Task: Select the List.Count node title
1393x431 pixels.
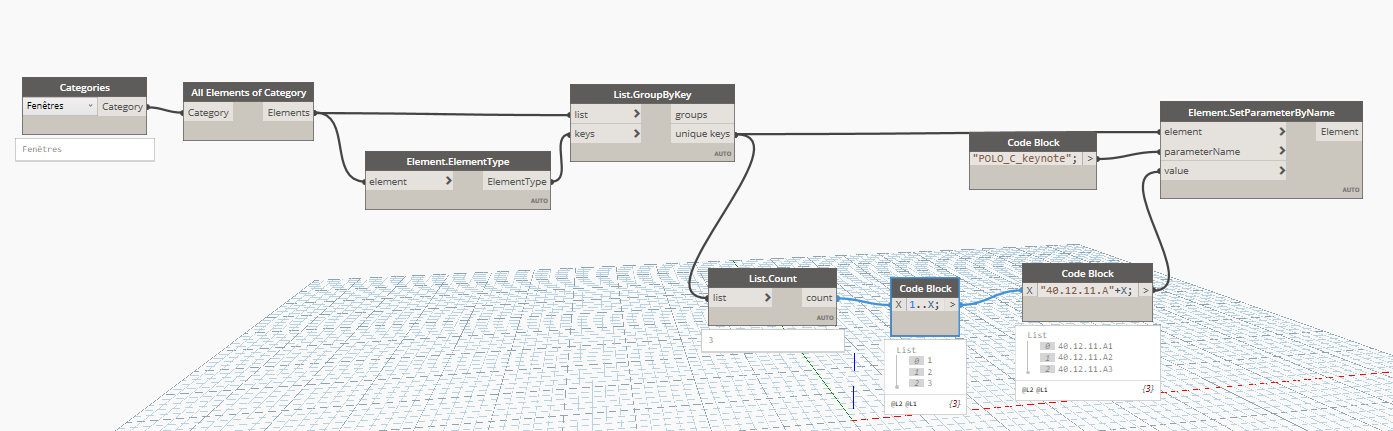Action: (772, 277)
